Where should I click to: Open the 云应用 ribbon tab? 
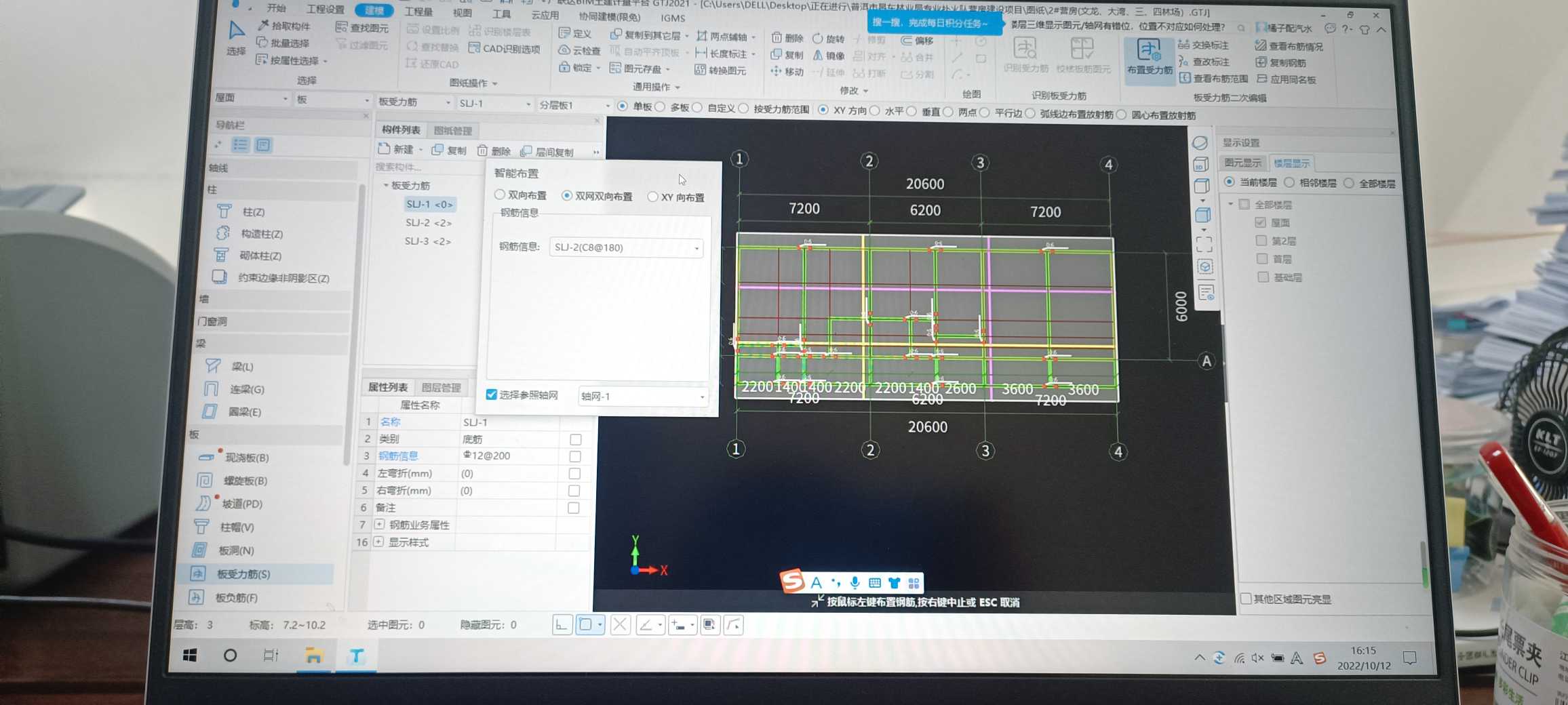pos(545,15)
